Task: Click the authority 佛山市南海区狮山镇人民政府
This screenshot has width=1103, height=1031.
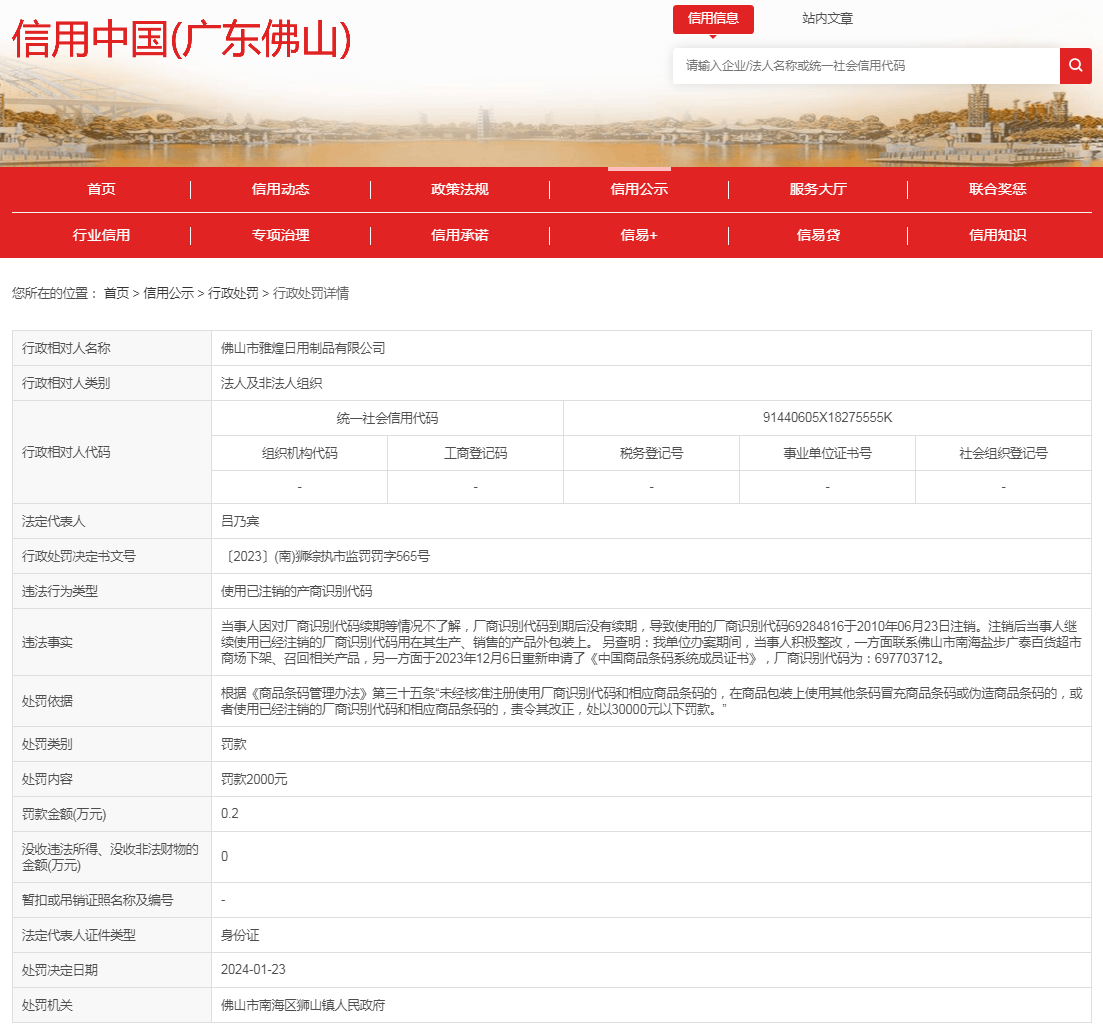Action: pyautogui.click(x=303, y=1005)
